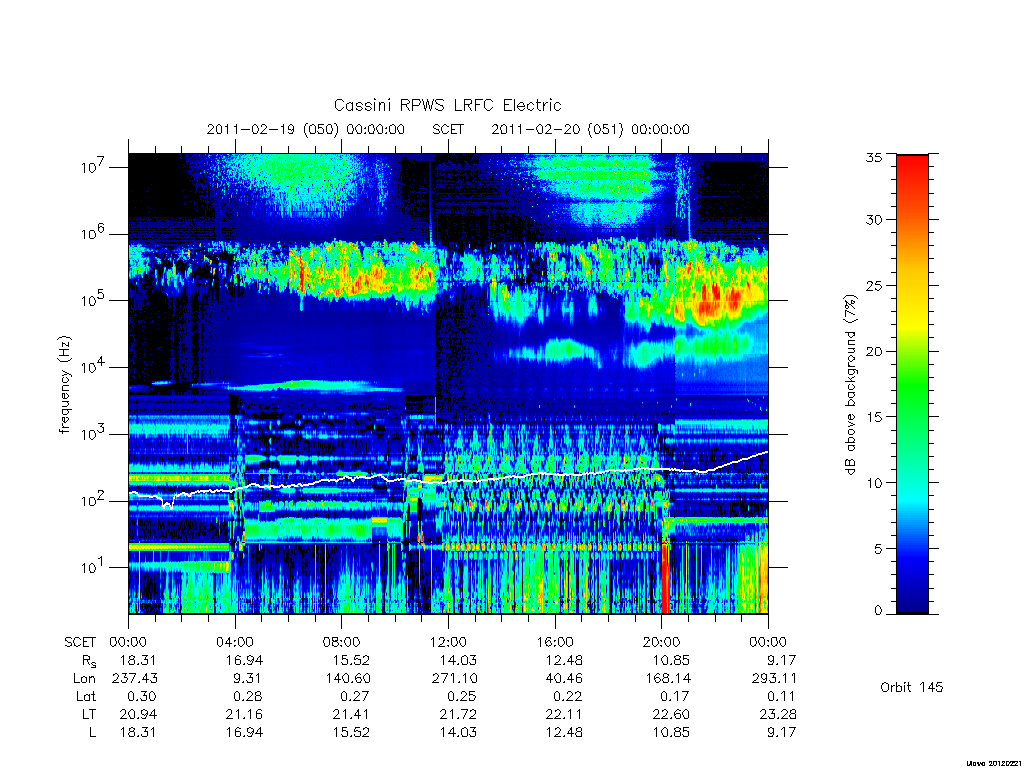Click the 5 value on color scale

tap(878, 549)
